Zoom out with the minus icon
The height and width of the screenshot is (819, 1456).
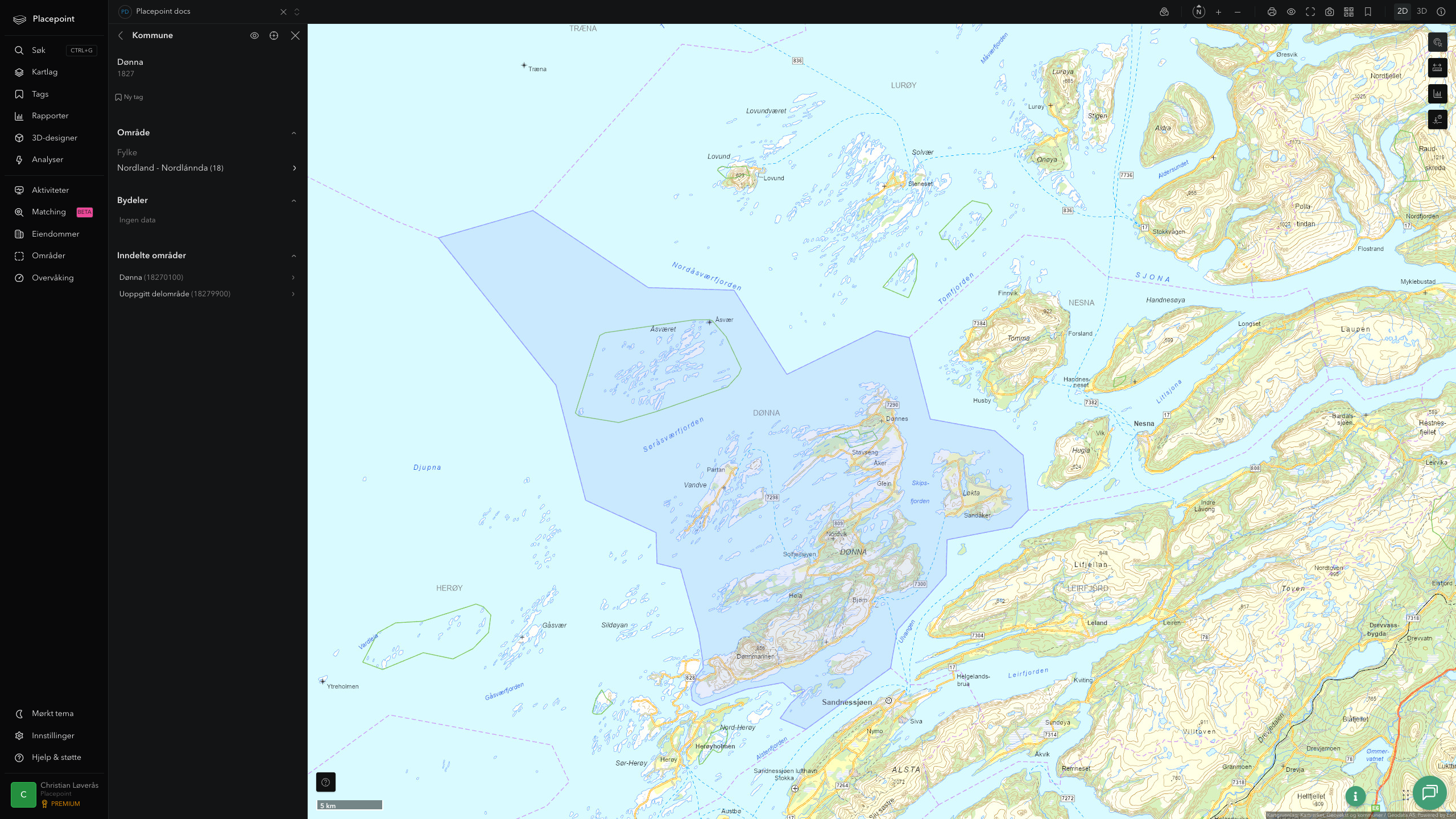1238,12
